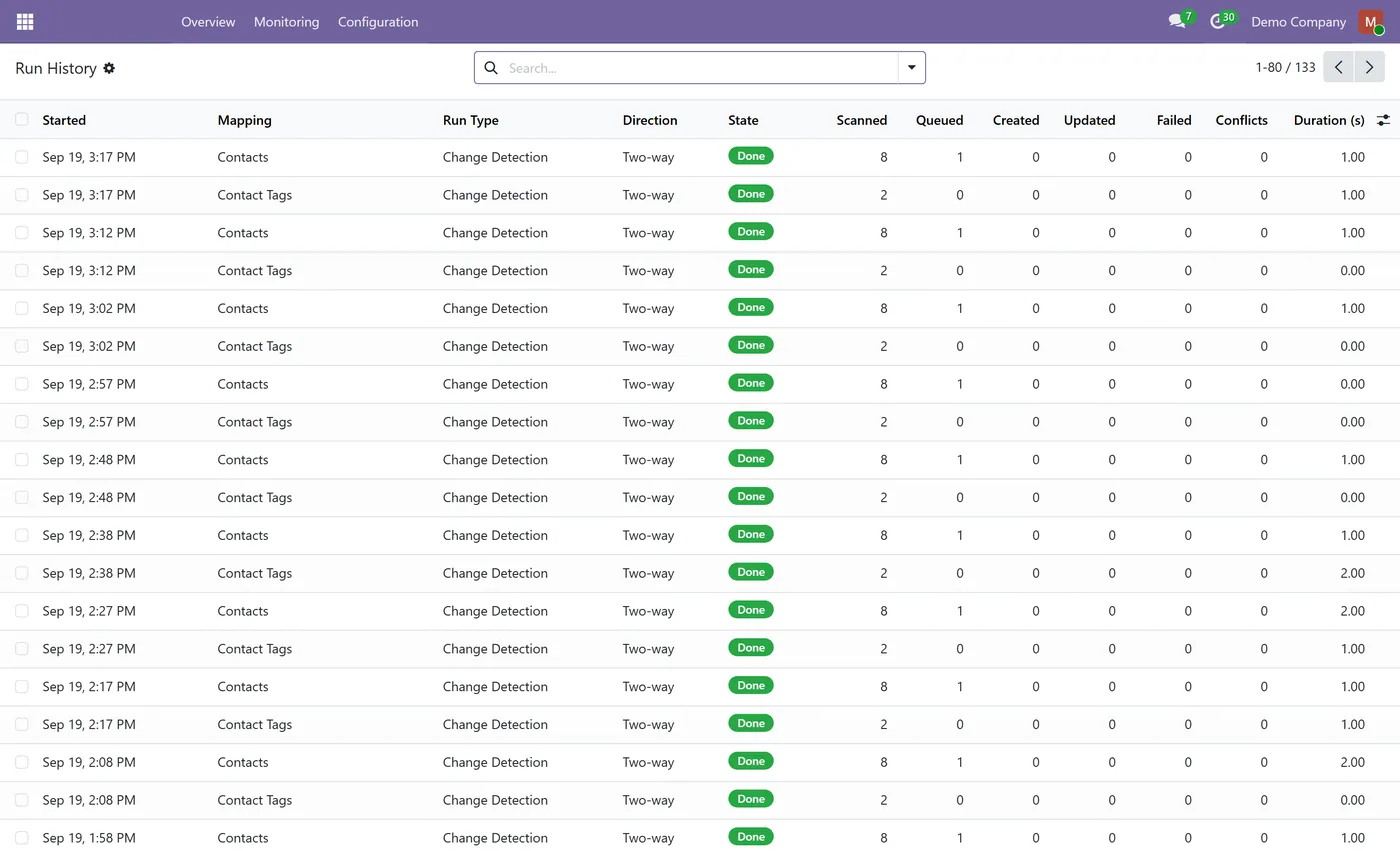Sort by the Duration (s) column header
The height and width of the screenshot is (851, 1400).
1329,120
